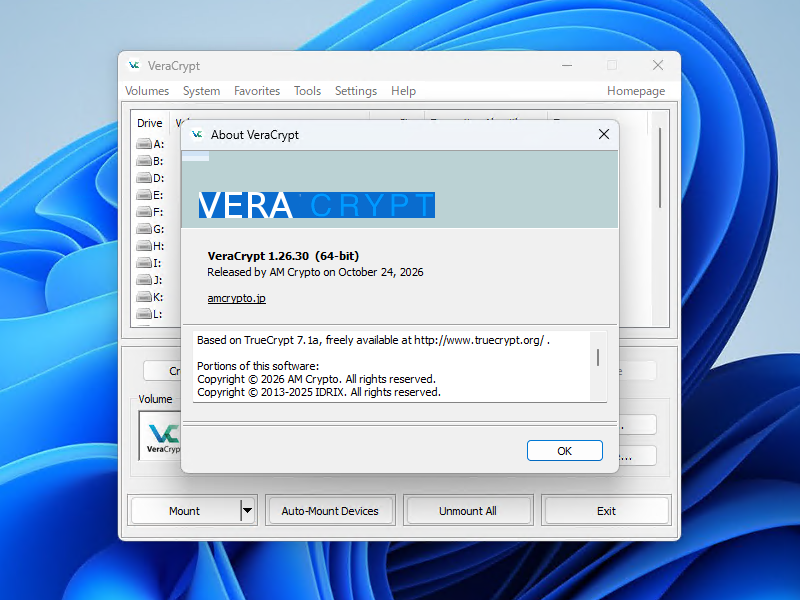Viewport: 800px width, 600px height.
Task: Close the VeraCrypt main window
Action: (658, 65)
